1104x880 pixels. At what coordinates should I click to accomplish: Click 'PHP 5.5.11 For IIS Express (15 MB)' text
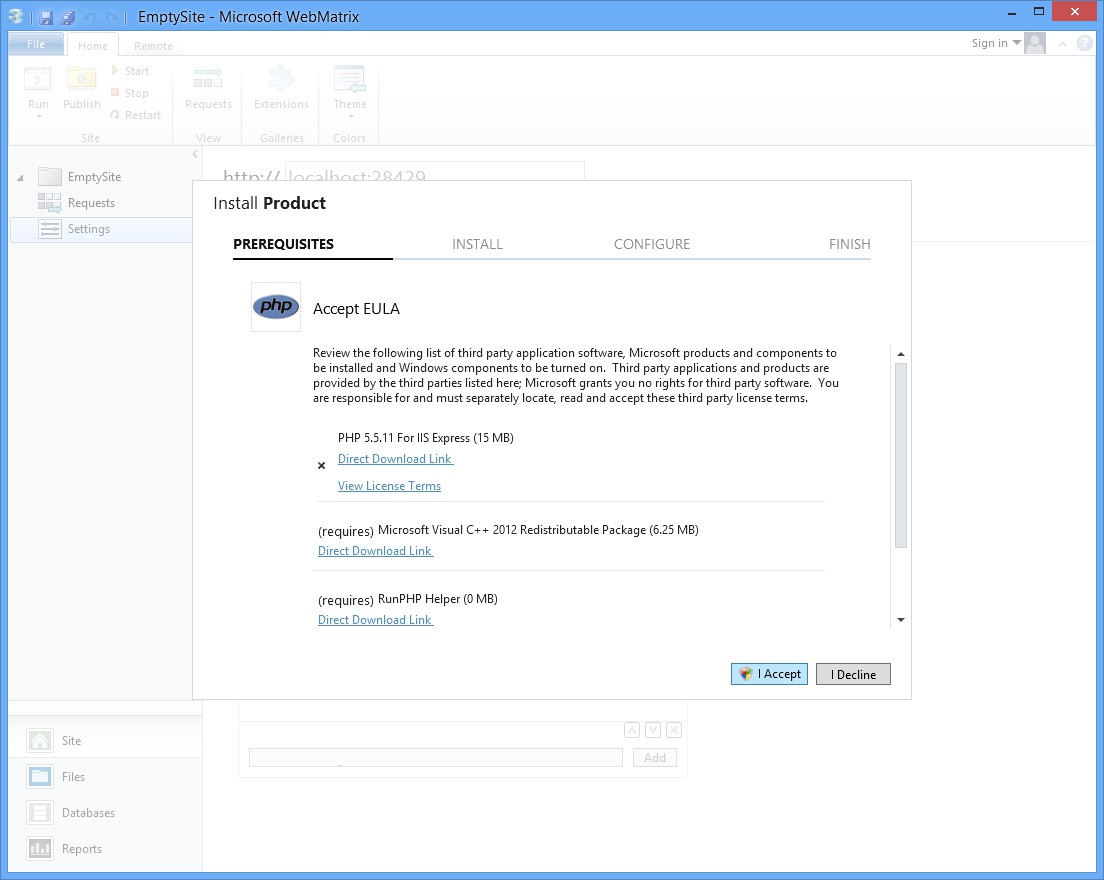426,438
